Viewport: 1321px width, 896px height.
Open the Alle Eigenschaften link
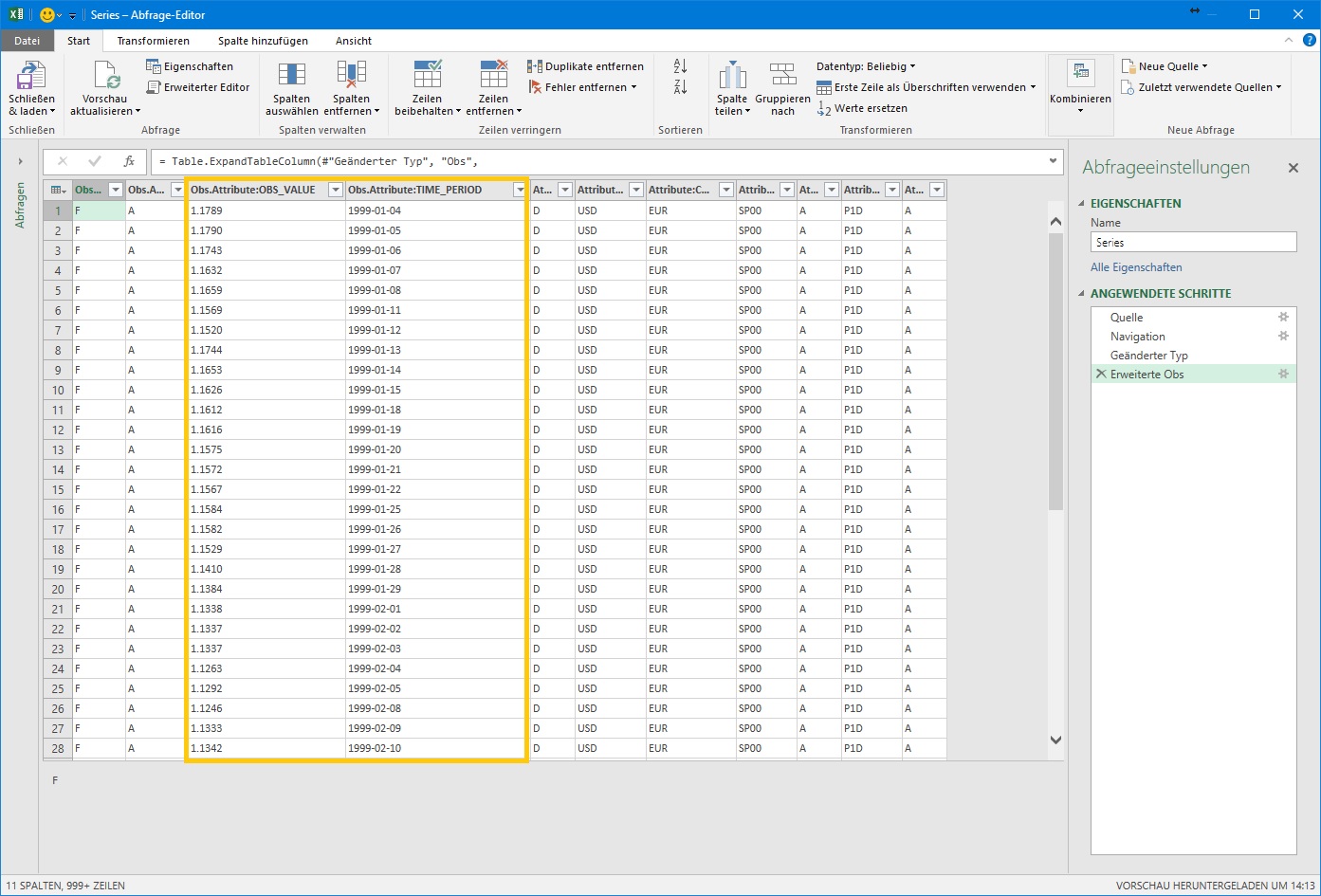click(1135, 266)
